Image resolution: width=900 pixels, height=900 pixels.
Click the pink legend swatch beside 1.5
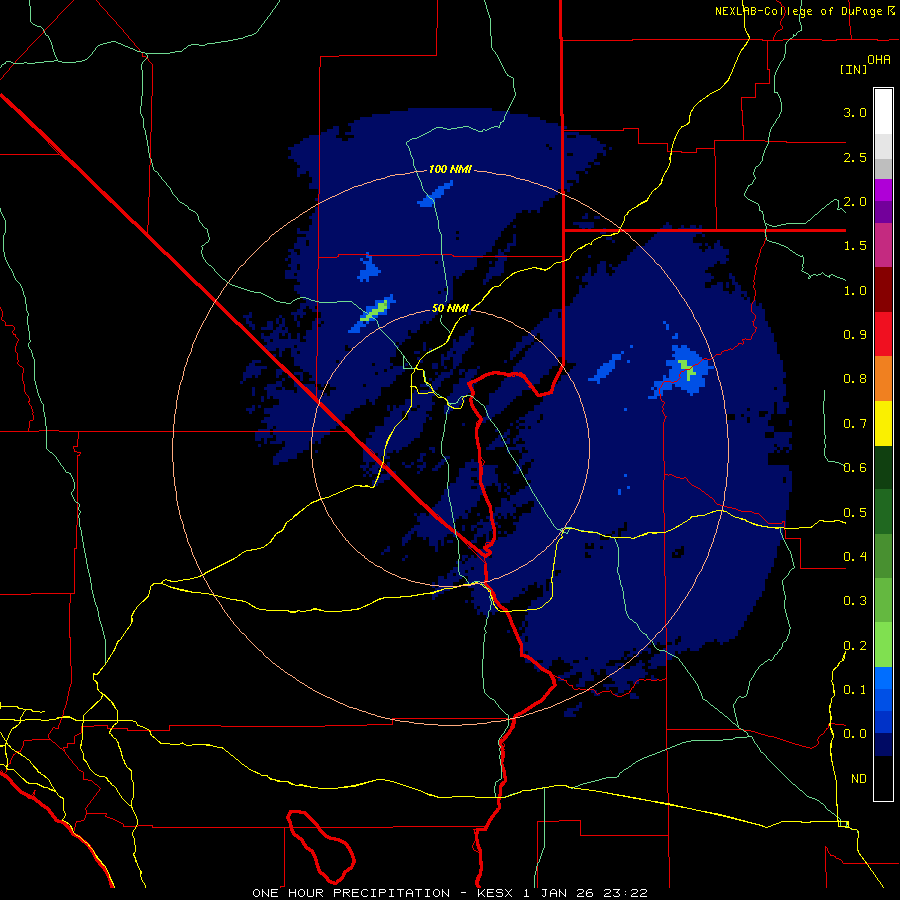(883, 246)
